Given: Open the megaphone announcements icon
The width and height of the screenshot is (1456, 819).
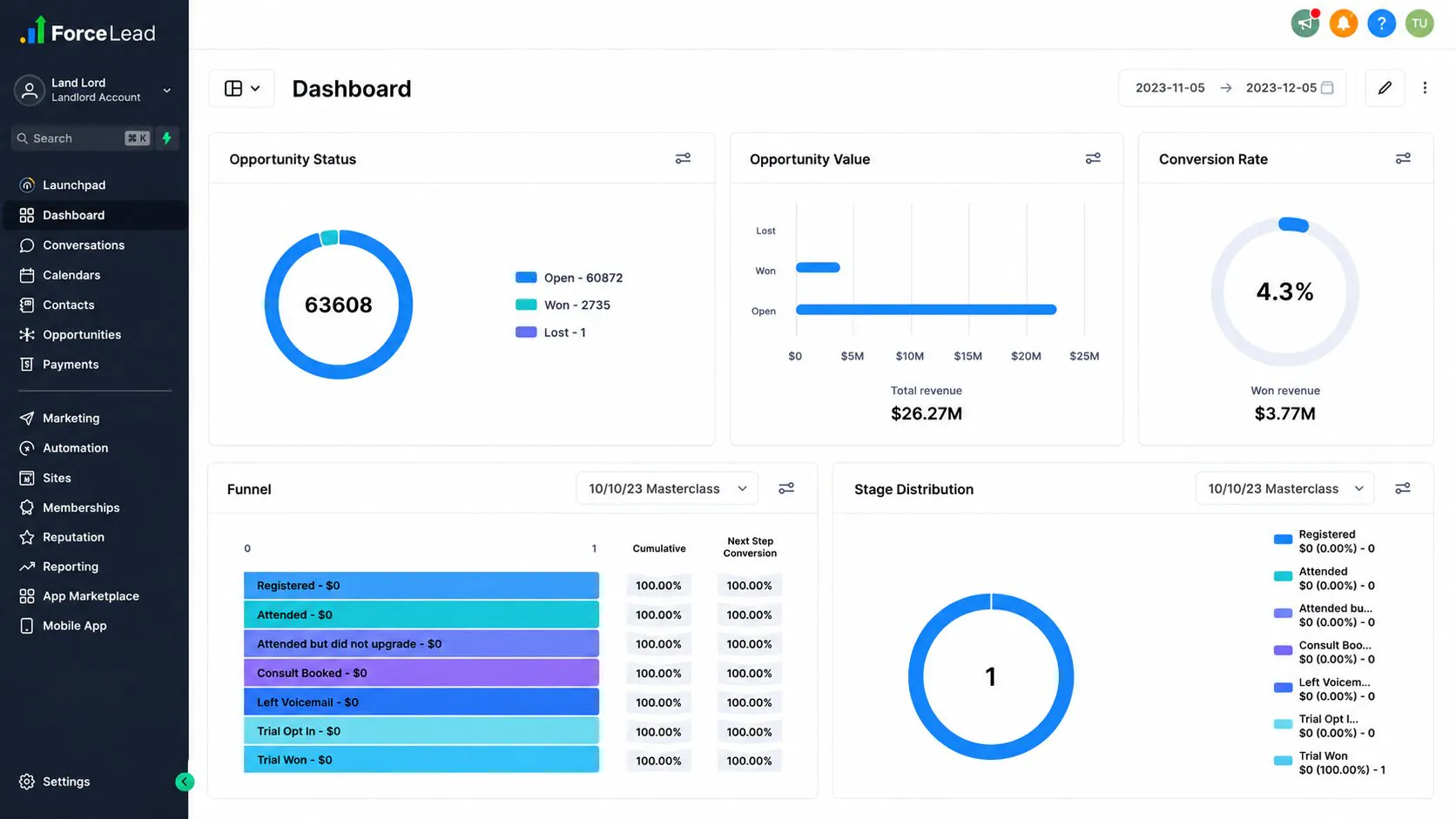Looking at the screenshot, I should (x=1304, y=23).
